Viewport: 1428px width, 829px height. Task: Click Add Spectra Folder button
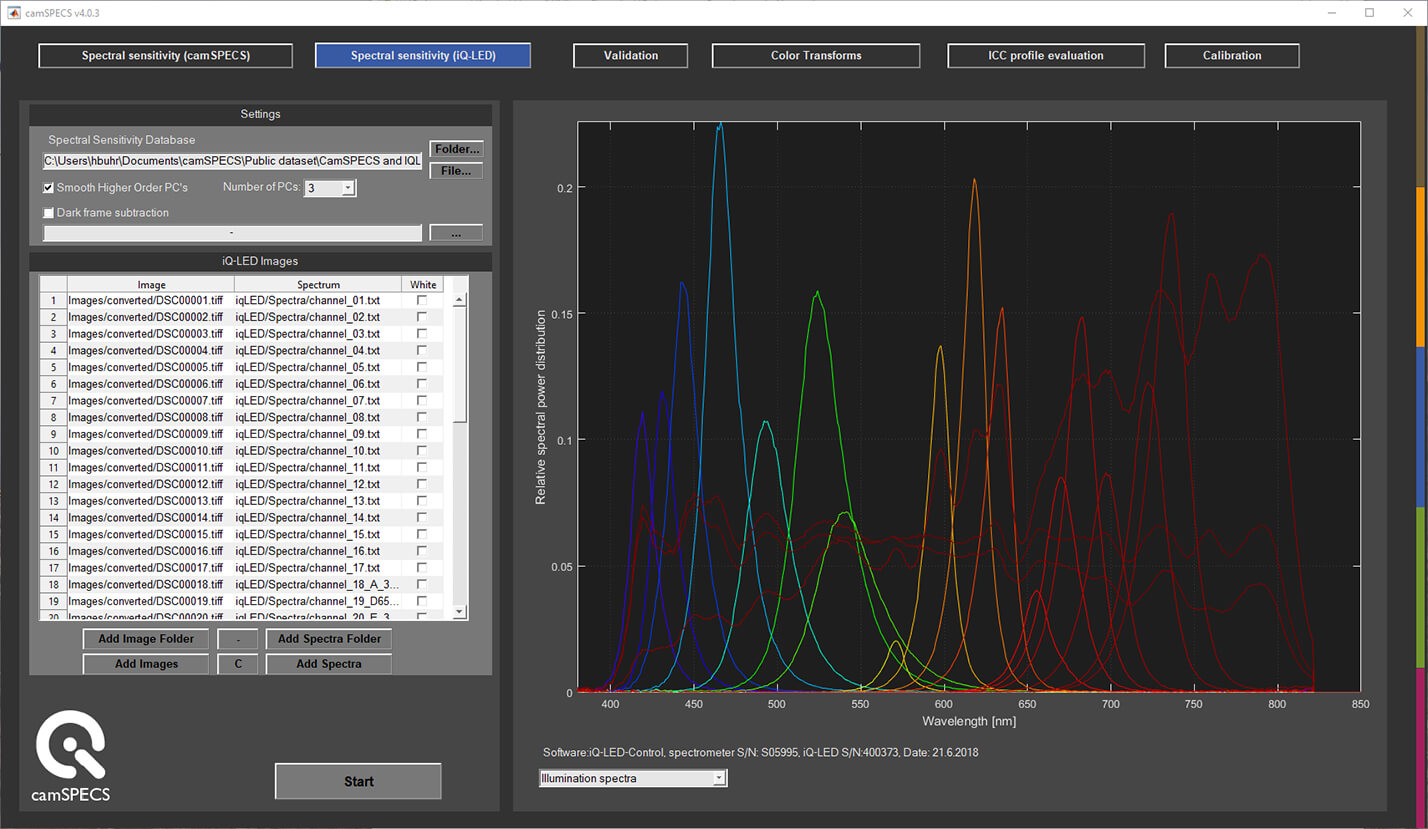(x=329, y=639)
